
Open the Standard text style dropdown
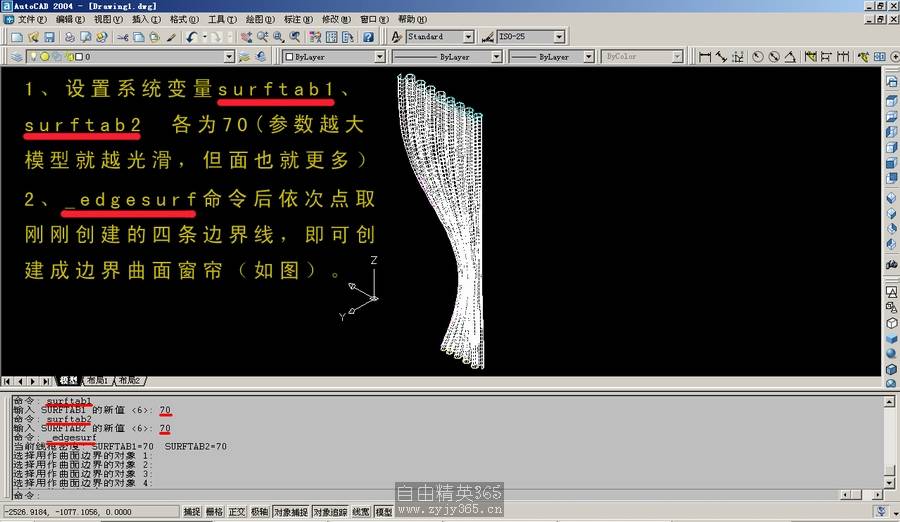468,37
